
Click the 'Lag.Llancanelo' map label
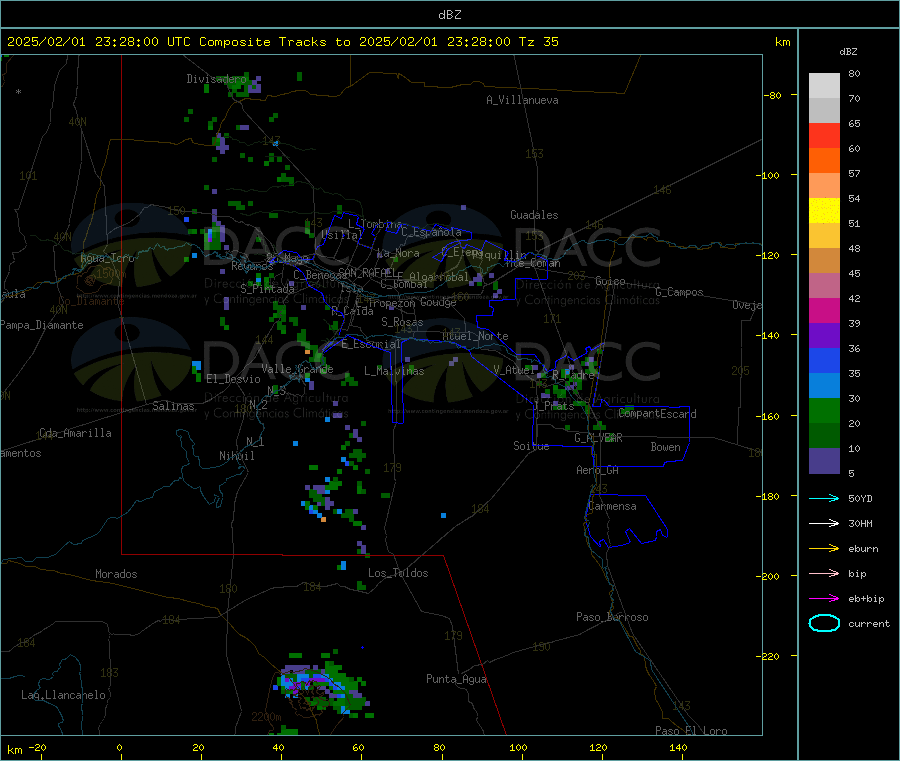[x=63, y=696]
